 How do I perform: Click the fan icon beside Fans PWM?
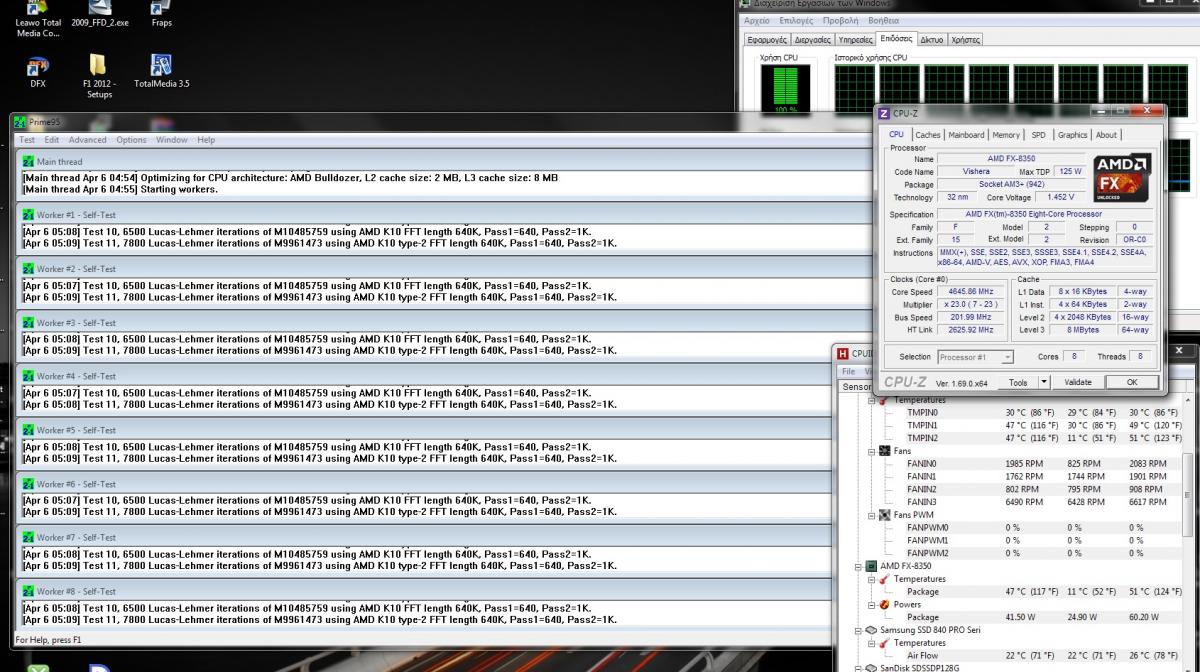pyautogui.click(x=884, y=515)
